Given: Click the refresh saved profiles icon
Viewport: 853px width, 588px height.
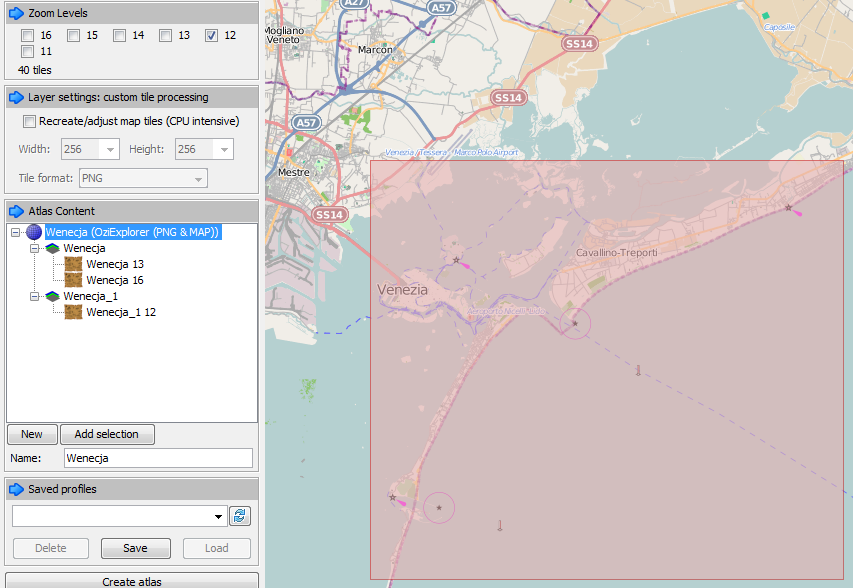Looking at the screenshot, I should (240, 516).
